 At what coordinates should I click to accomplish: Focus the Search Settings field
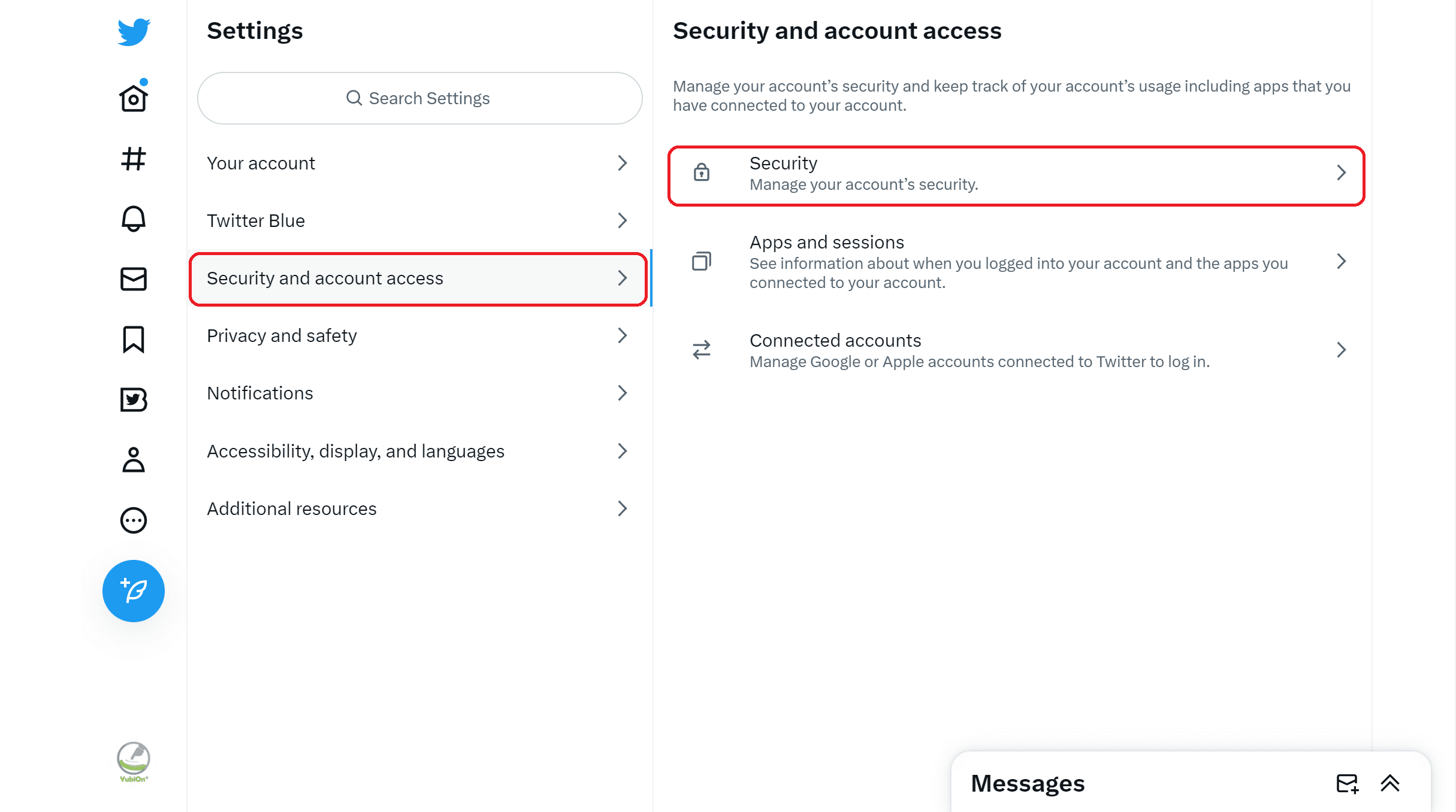click(x=420, y=98)
